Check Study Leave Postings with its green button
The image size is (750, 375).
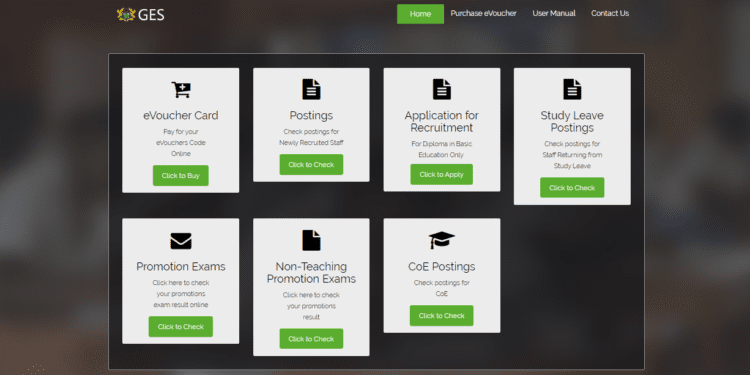(572, 188)
